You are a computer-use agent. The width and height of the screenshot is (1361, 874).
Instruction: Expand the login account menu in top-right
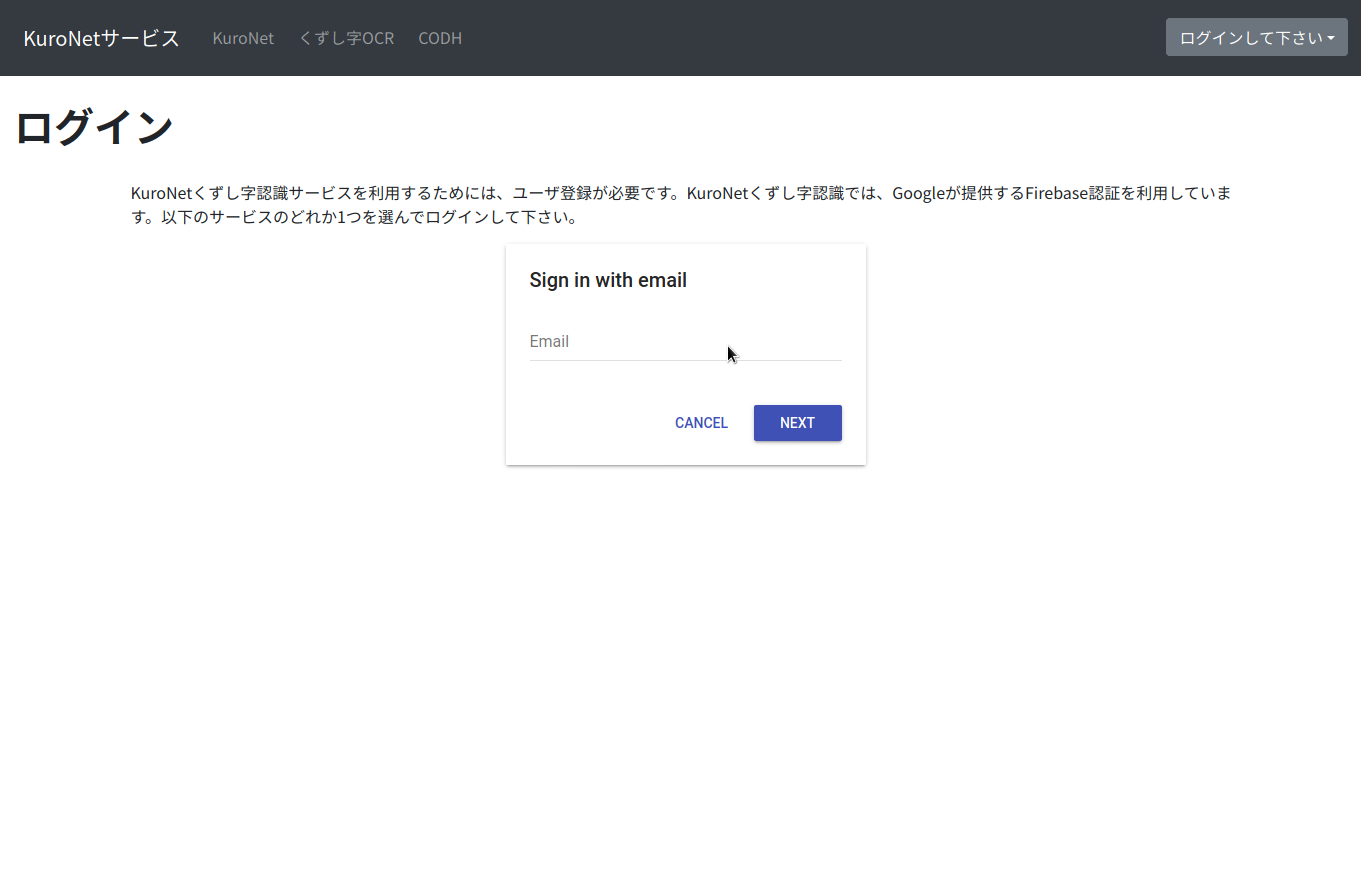pos(1256,37)
